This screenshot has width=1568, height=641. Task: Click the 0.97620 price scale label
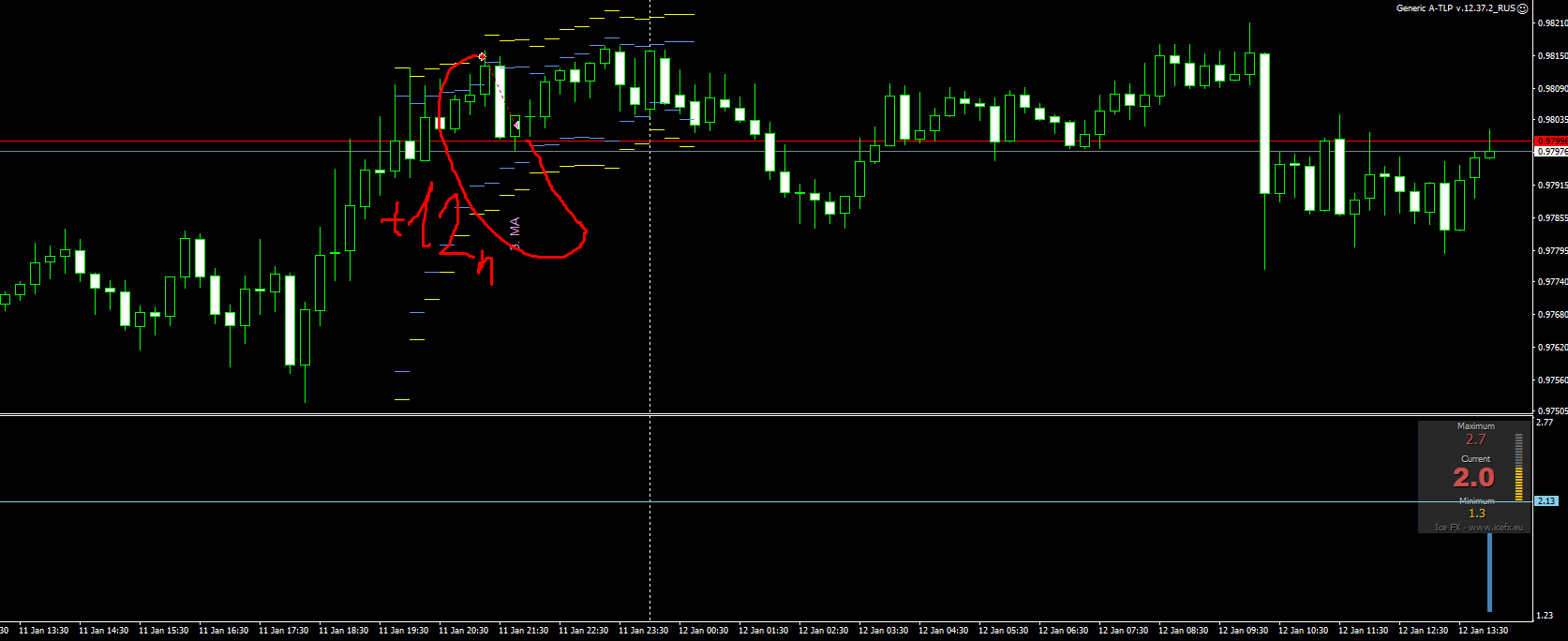1552,348
